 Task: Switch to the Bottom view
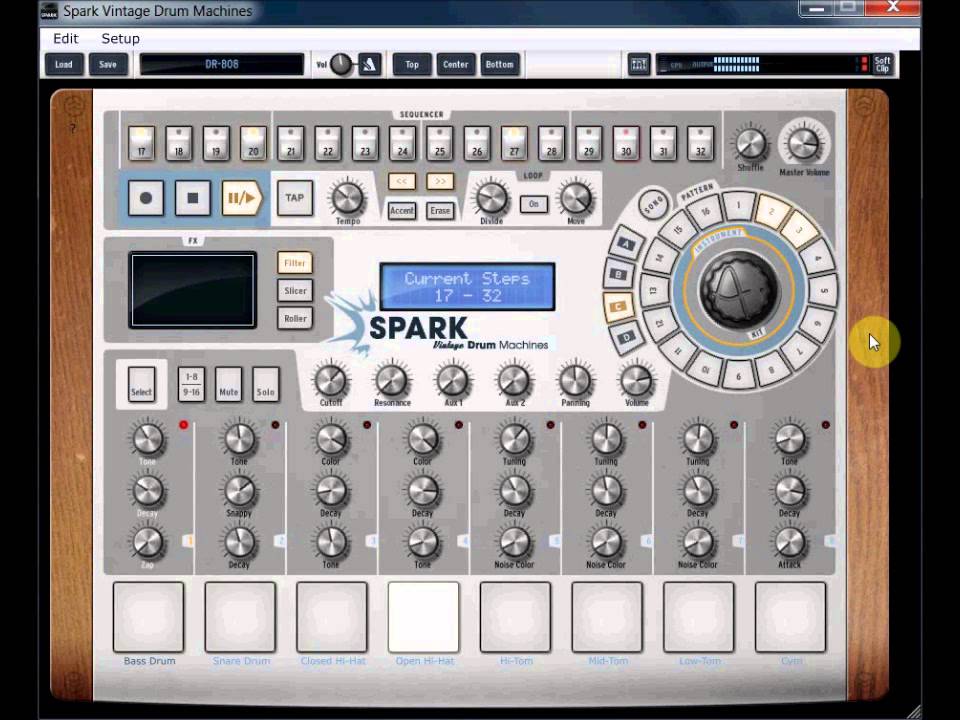coord(500,64)
